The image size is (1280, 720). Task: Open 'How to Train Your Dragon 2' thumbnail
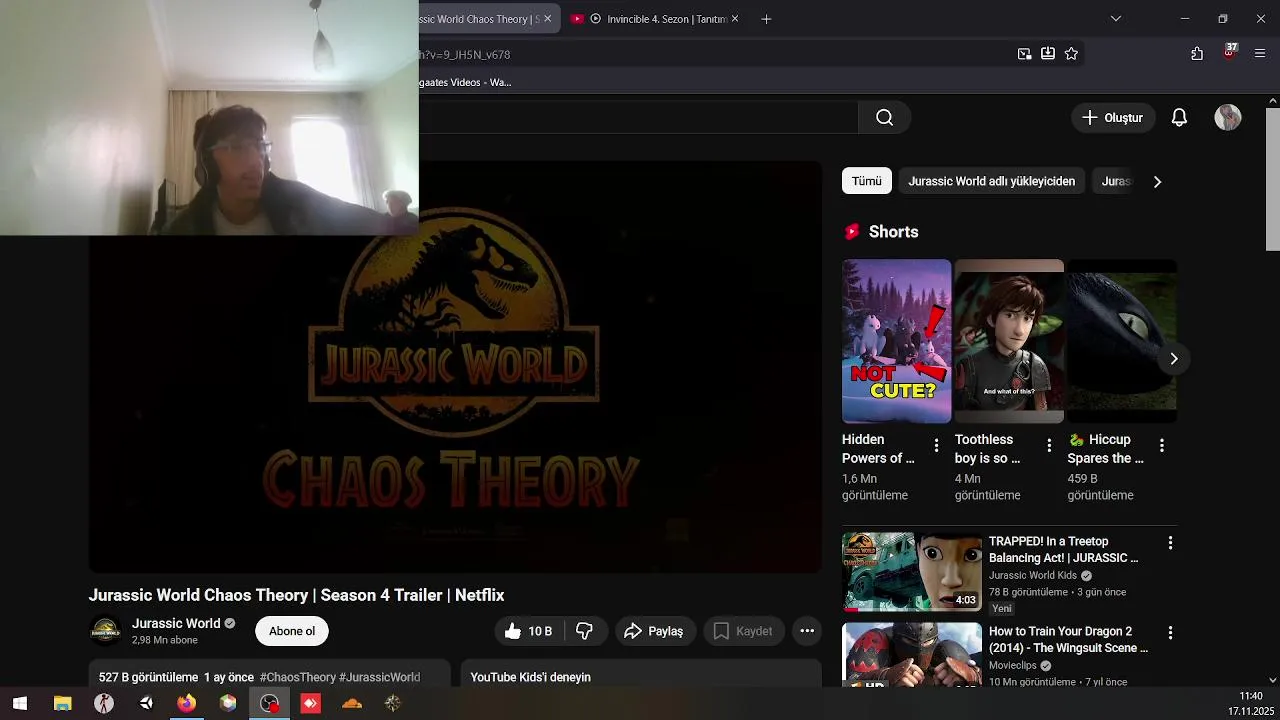pyautogui.click(x=912, y=655)
